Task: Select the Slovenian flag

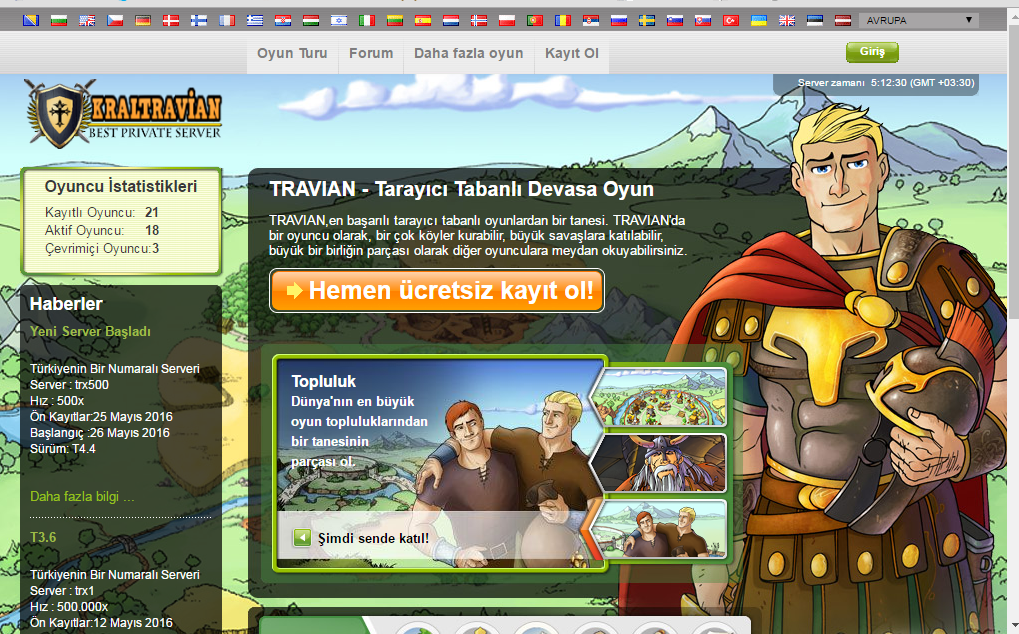Action: coord(675,21)
